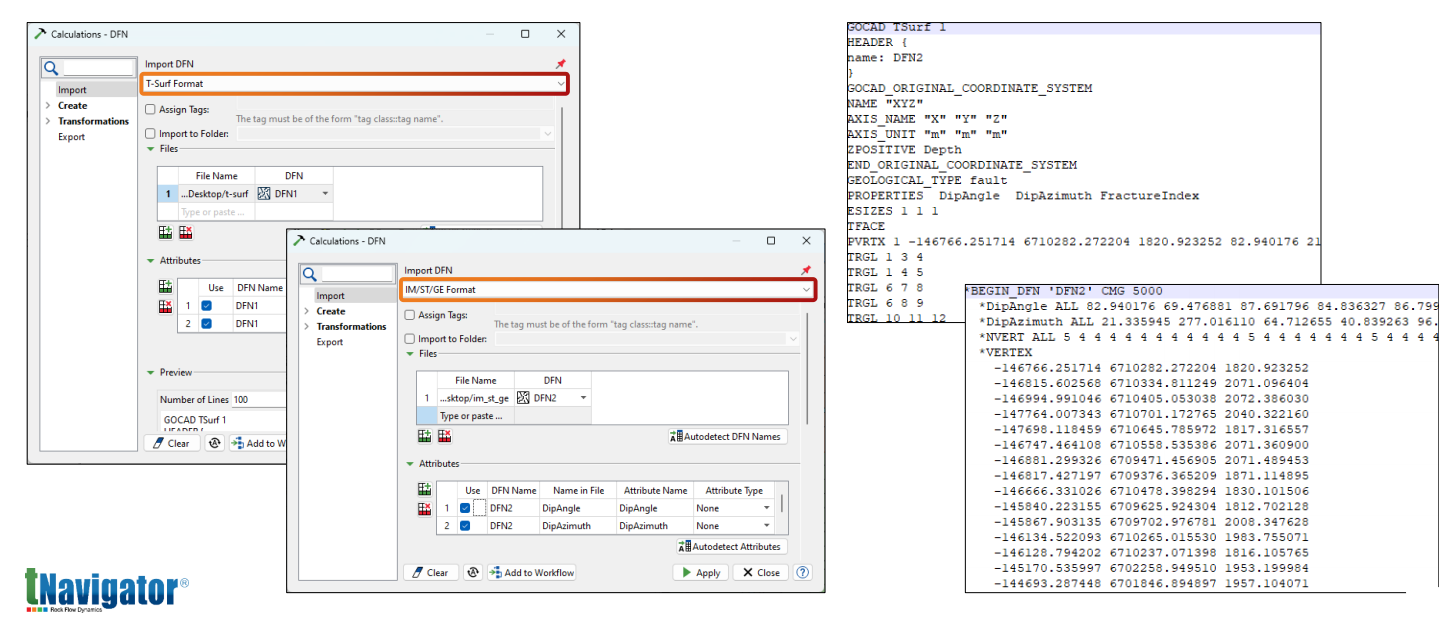Click the DFN1 object icon in Files table
1439x620 pixels.
(x=264, y=194)
